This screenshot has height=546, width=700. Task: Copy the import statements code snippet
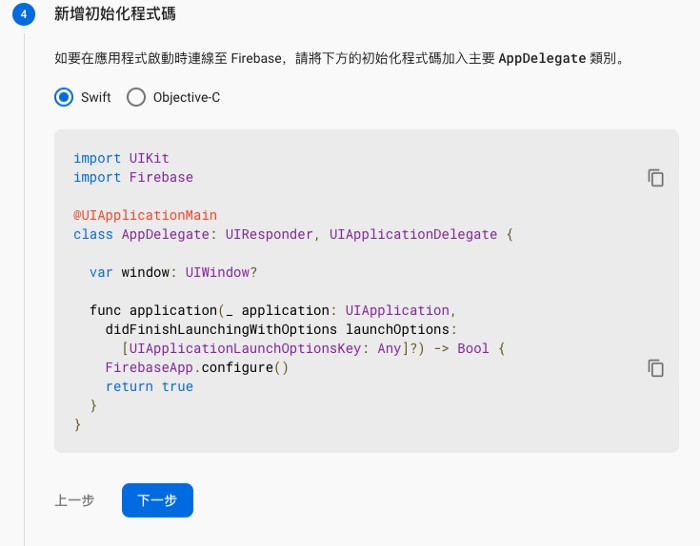tap(655, 178)
